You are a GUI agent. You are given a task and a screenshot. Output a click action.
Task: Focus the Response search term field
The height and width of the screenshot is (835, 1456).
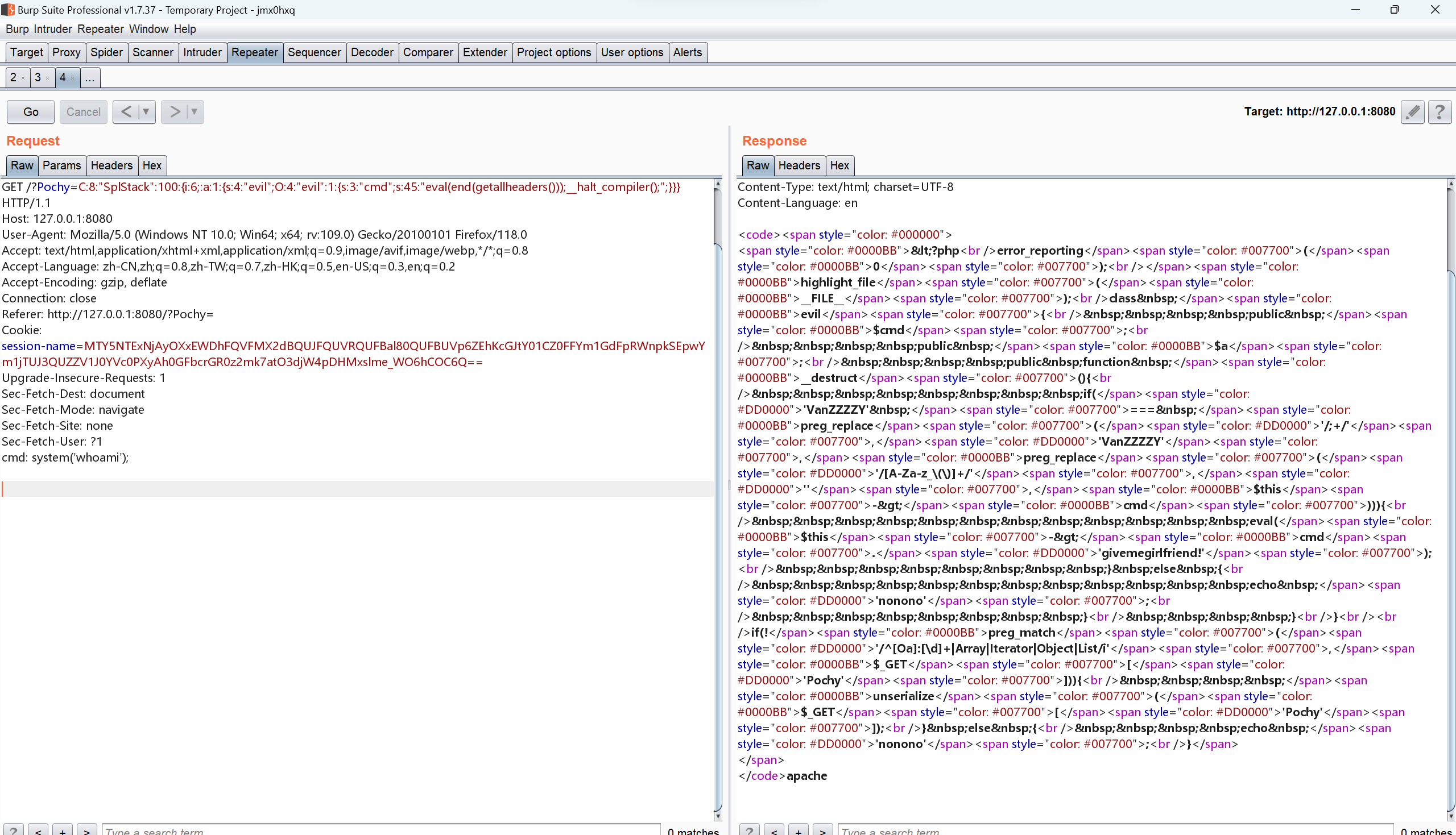[x=1116, y=830]
